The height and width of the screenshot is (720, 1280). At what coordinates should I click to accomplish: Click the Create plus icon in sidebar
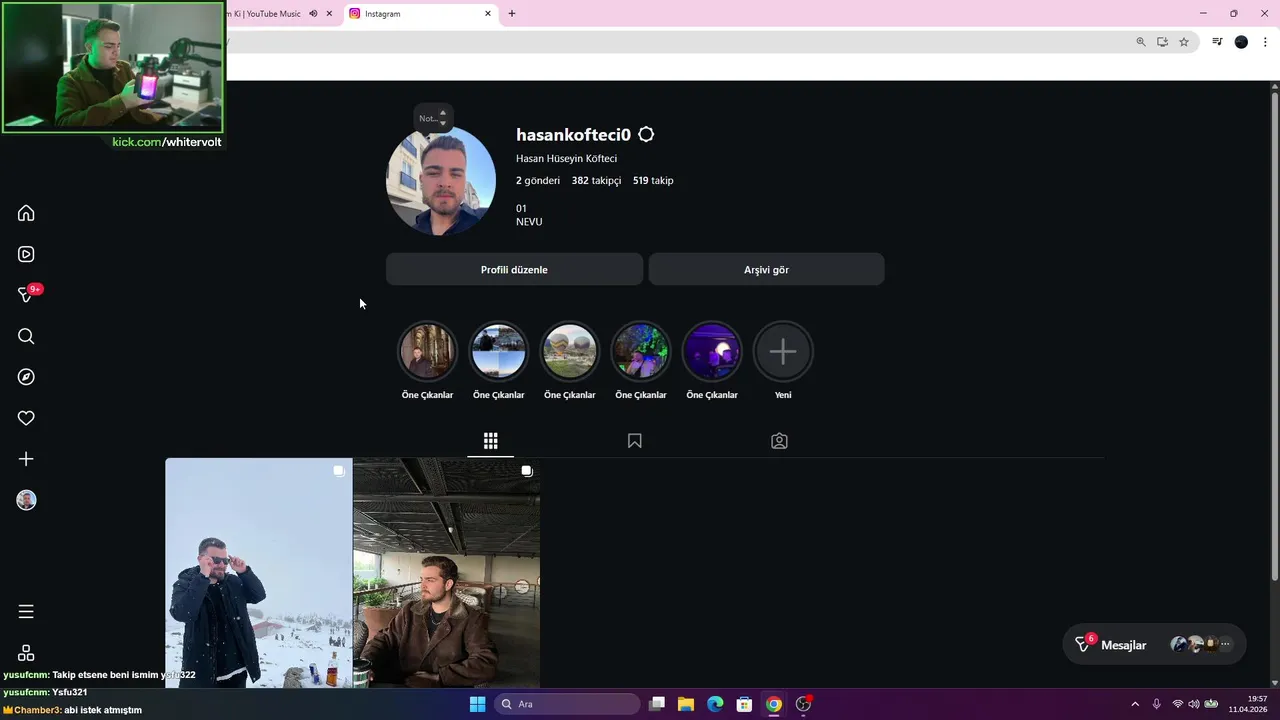pos(26,459)
